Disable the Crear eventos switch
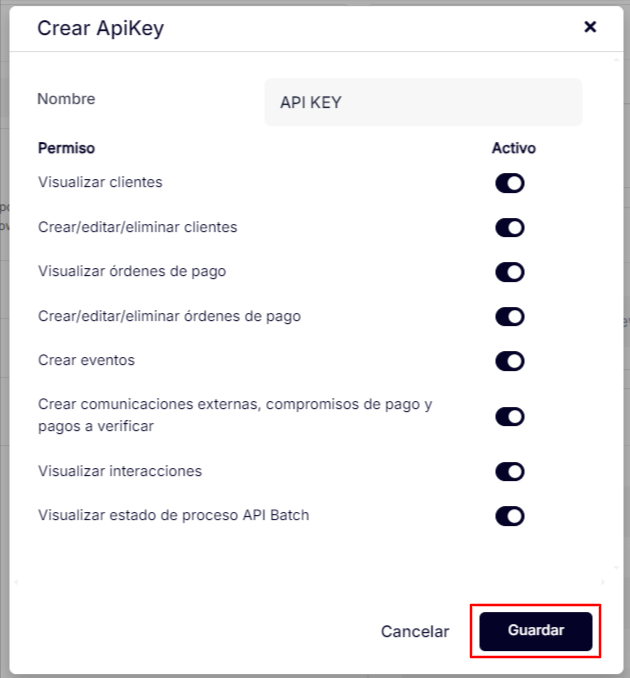 point(510,361)
